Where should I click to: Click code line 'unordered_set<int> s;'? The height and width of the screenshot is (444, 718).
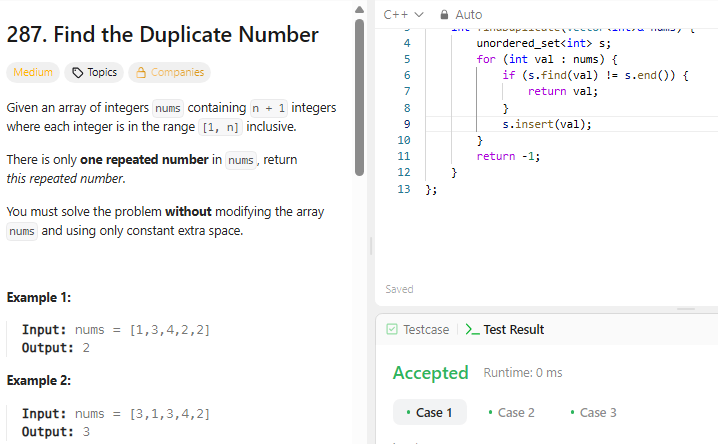point(544,43)
